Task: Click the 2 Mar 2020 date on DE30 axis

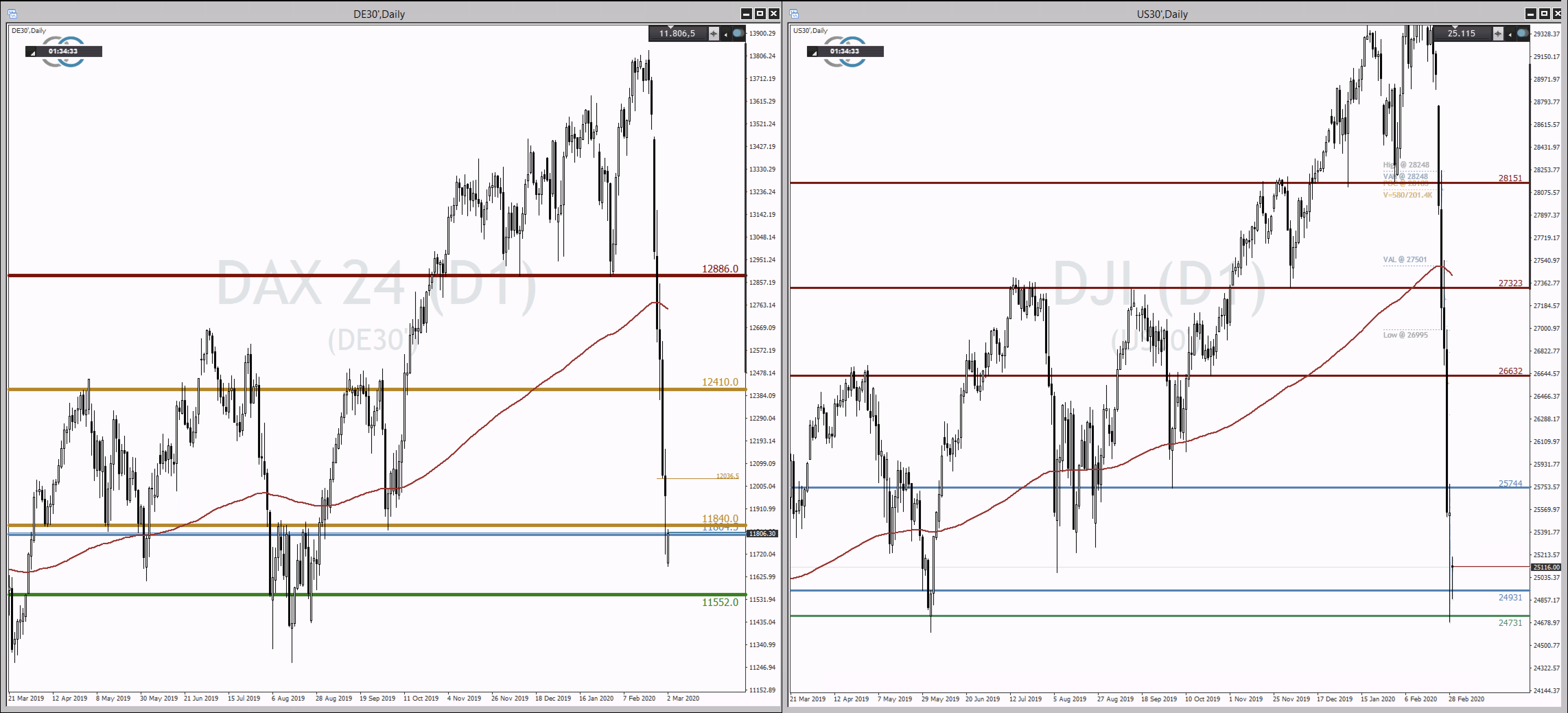Action: tap(683, 698)
